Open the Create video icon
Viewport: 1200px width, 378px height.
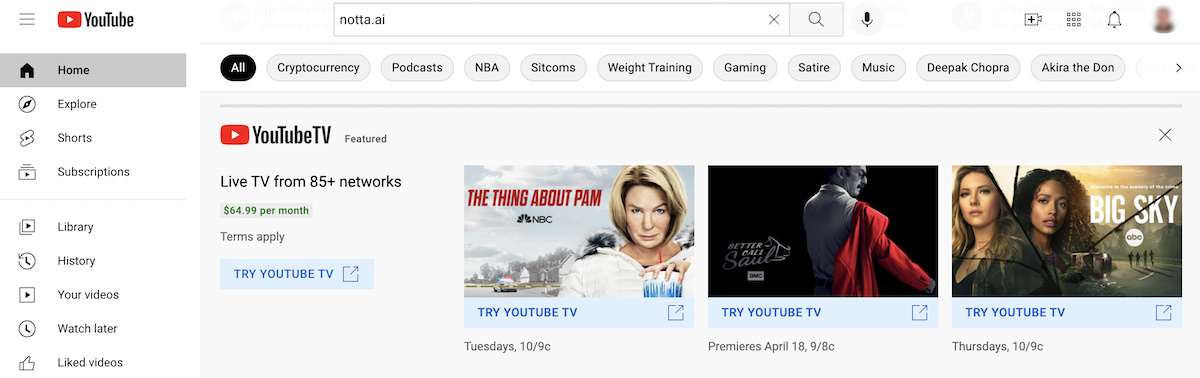click(1034, 19)
